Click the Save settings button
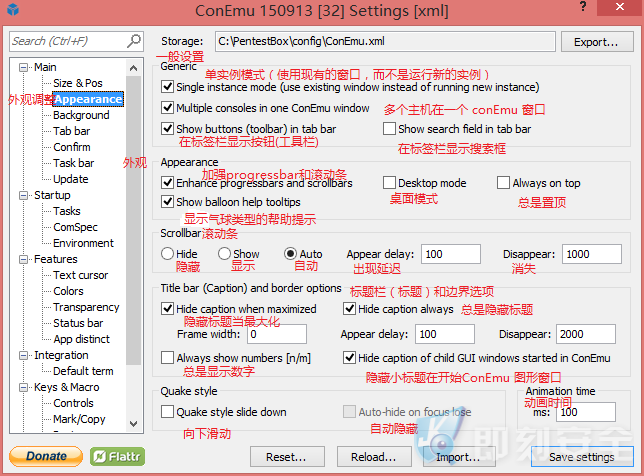 (582, 457)
